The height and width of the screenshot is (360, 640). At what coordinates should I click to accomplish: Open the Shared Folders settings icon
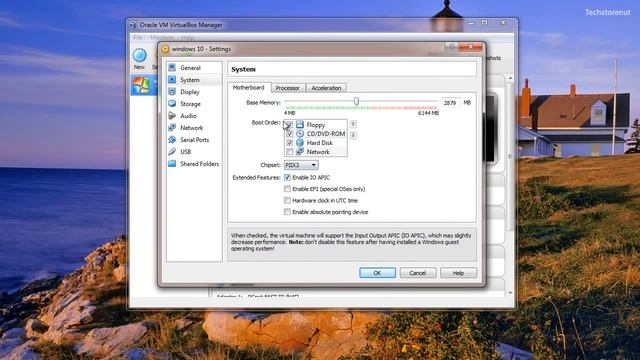point(172,164)
